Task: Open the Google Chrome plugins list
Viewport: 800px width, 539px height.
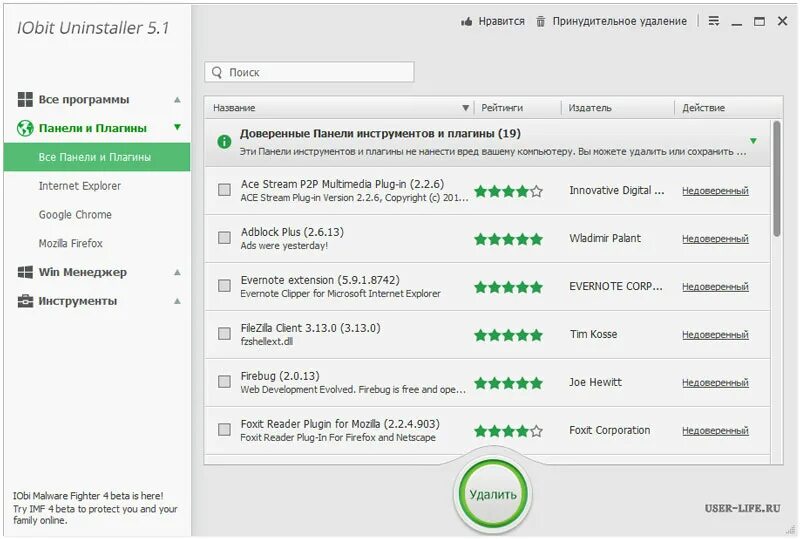Action: click(75, 215)
